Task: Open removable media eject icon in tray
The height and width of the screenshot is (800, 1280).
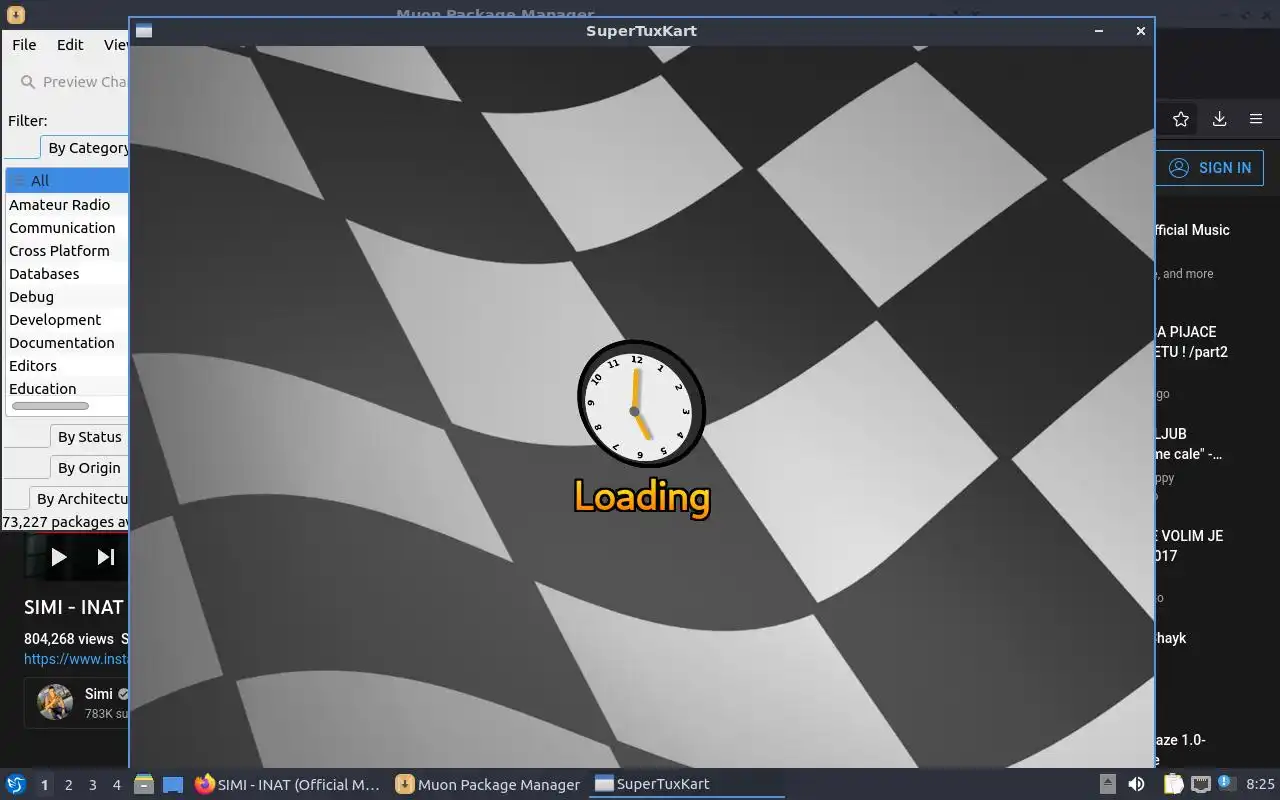Action: click(1108, 784)
